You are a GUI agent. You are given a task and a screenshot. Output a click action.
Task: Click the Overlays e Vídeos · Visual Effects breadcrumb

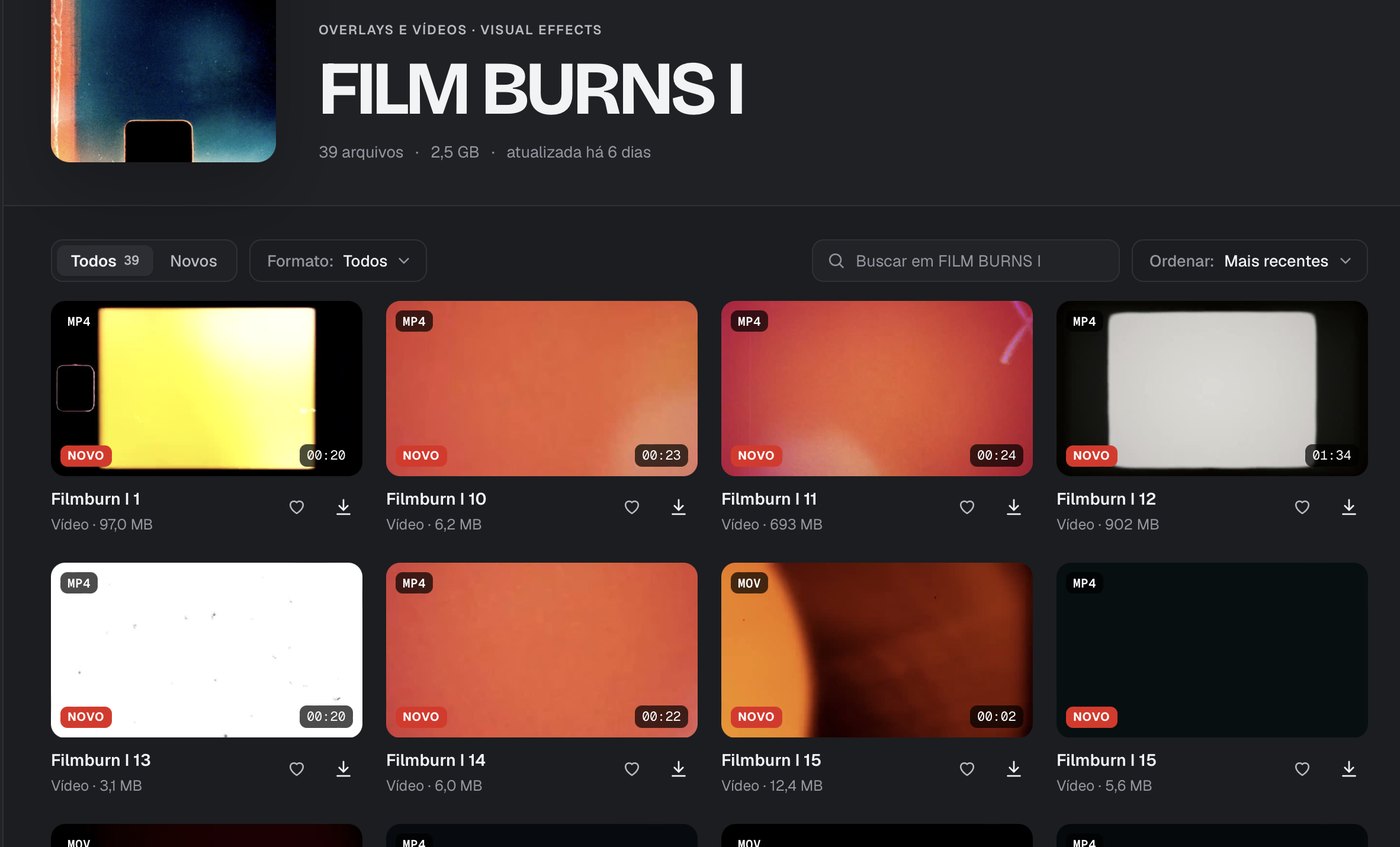click(460, 30)
